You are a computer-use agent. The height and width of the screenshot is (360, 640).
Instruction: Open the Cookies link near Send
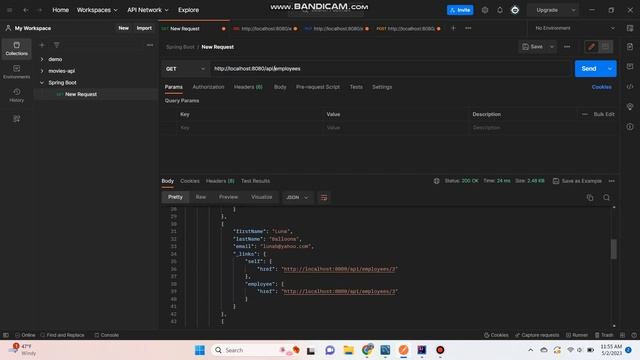pos(602,87)
